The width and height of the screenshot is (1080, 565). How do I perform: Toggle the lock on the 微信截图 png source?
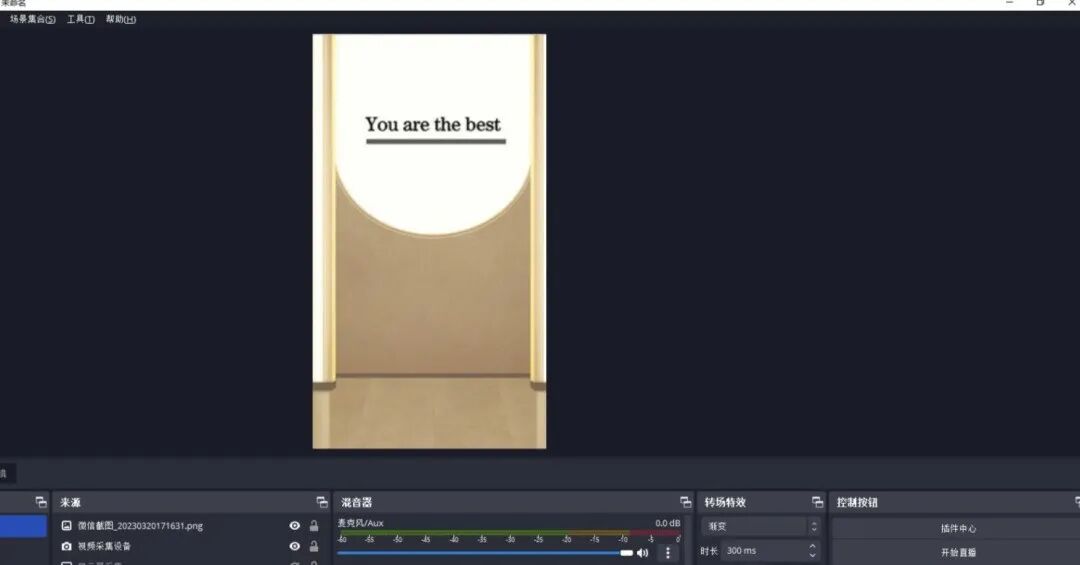pos(314,526)
